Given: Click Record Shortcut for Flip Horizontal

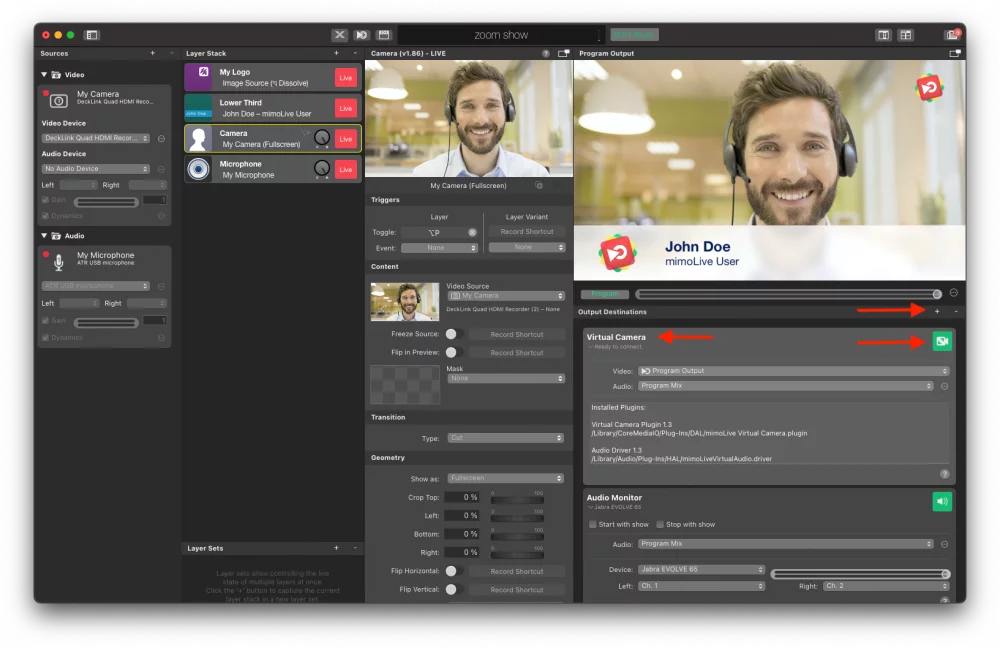Looking at the screenshot, I should pos(517,572).
